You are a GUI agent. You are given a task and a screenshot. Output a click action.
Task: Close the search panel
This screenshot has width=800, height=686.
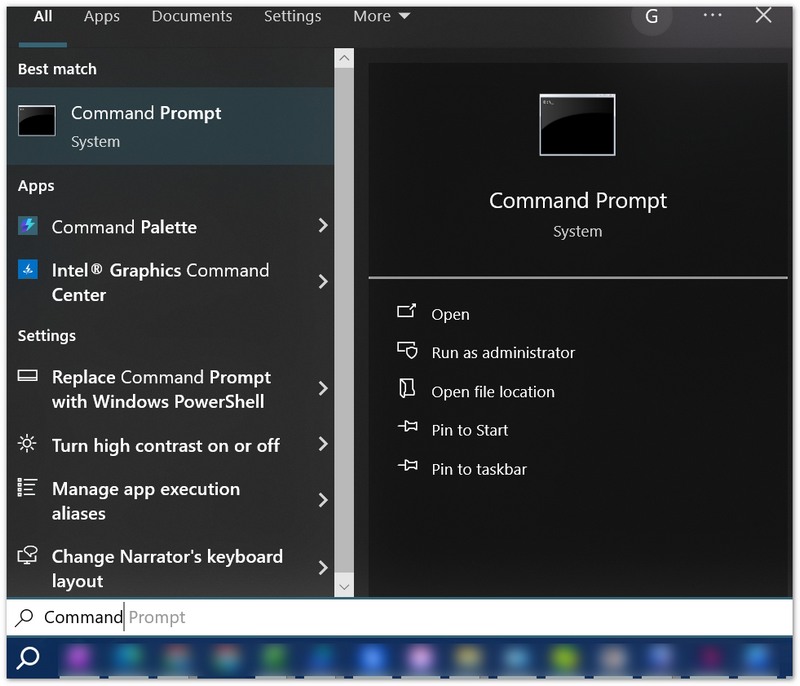click(763, 15)
